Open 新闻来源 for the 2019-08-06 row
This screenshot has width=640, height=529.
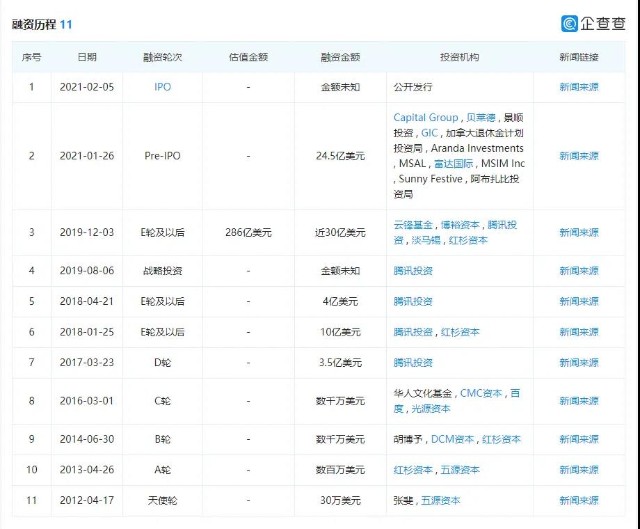tap(579, 271)
